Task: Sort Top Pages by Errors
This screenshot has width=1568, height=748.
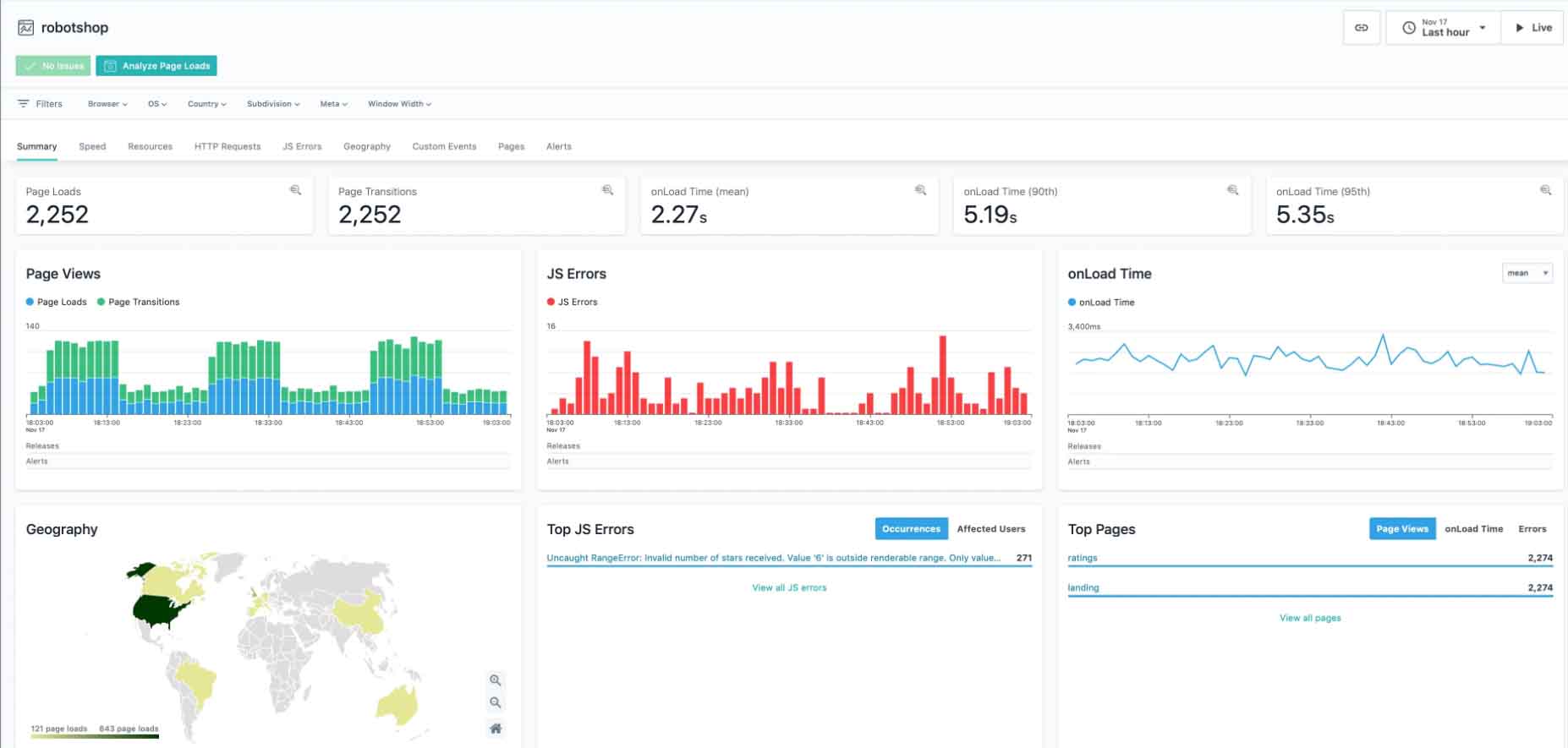Action: [1532, 529]
